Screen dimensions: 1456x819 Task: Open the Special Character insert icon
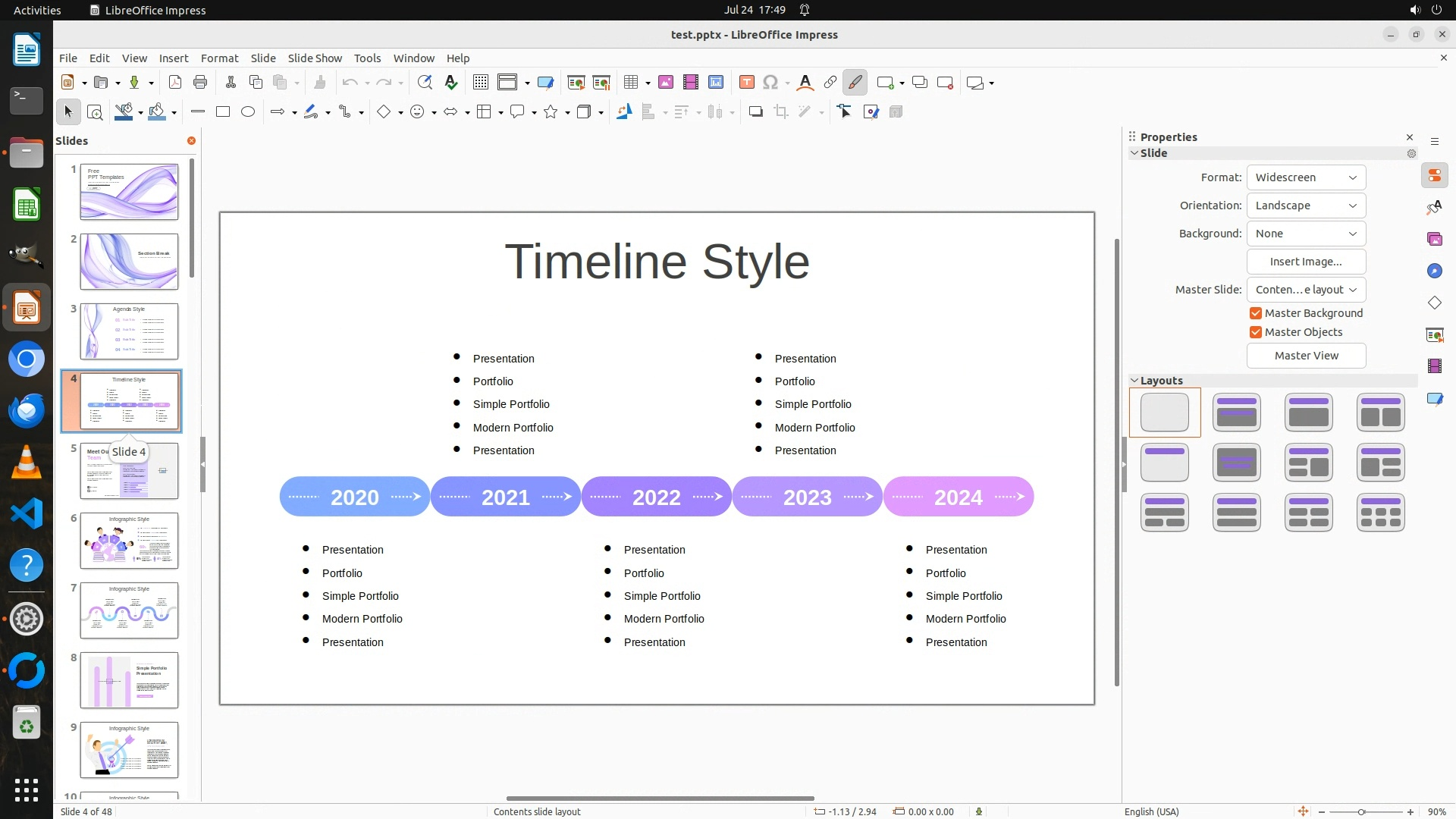click(x=770, y=83)
